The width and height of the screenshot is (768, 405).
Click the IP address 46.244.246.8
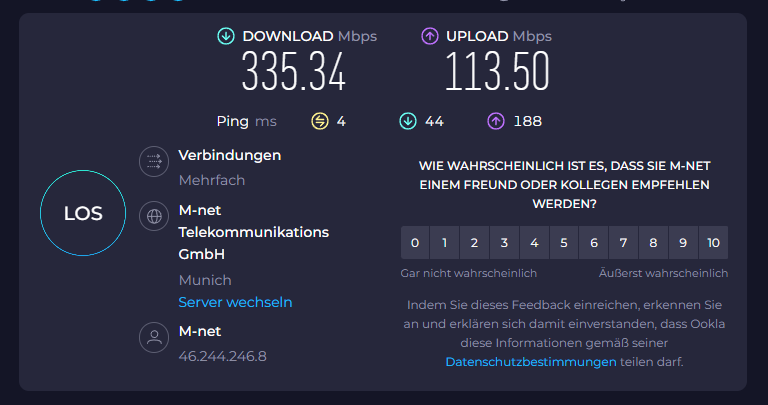(x=222, y=356)
